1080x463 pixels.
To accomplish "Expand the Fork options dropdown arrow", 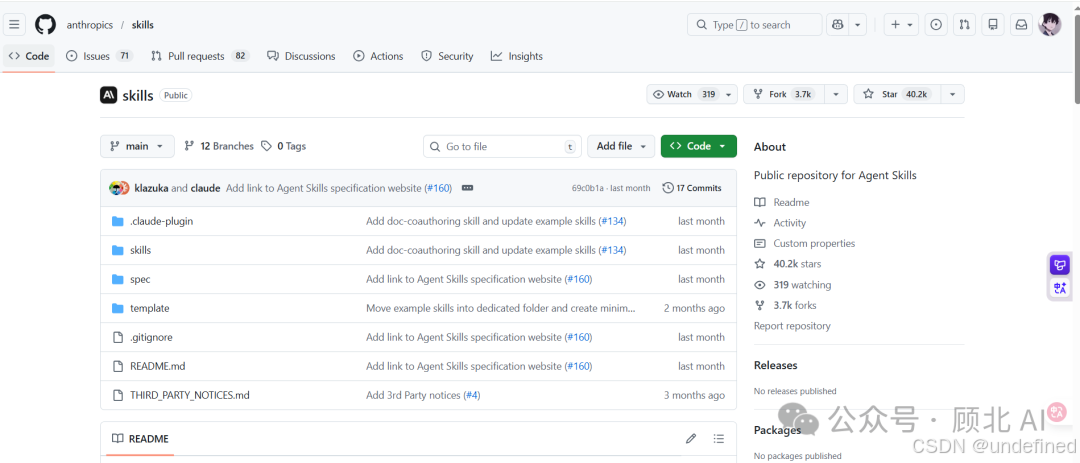I will (x=835, y=94).
